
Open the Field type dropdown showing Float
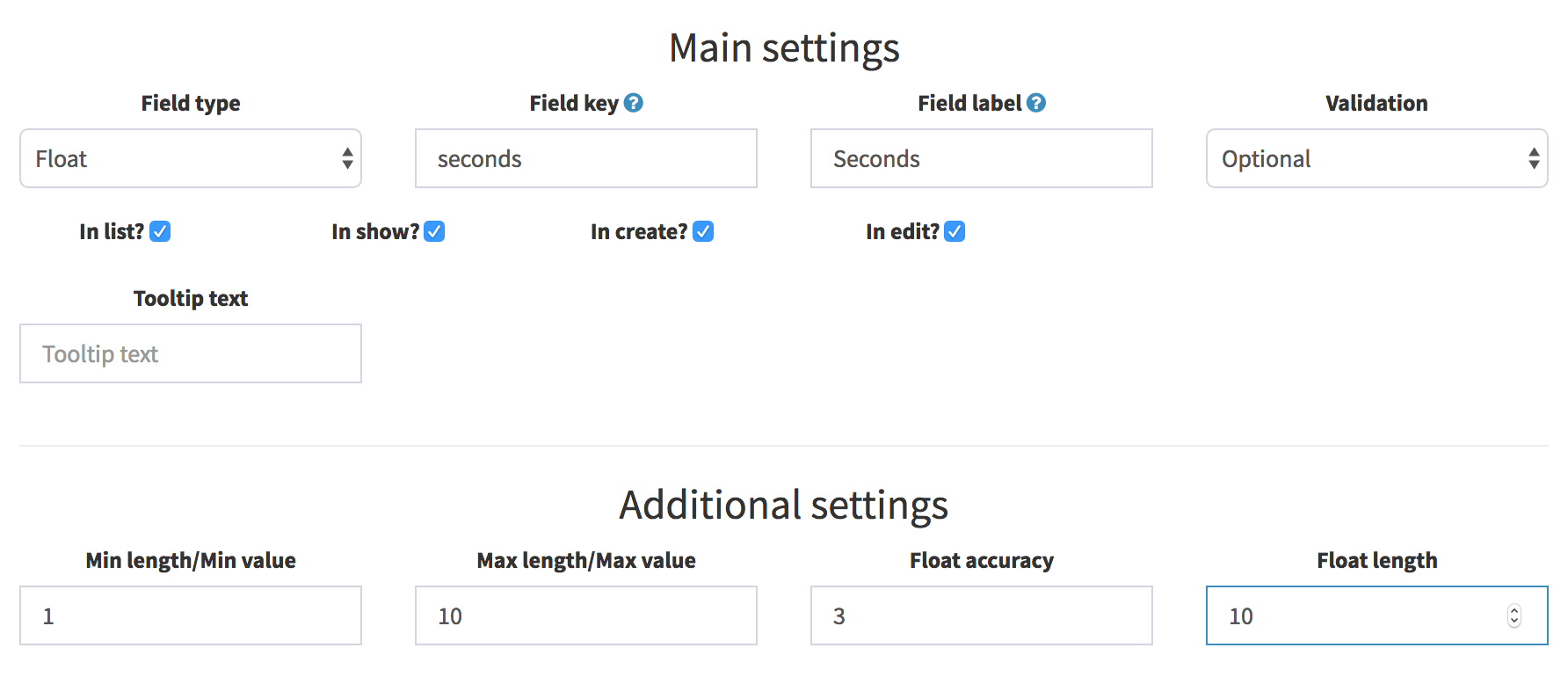pyautogui.click(x=191, y=158)
